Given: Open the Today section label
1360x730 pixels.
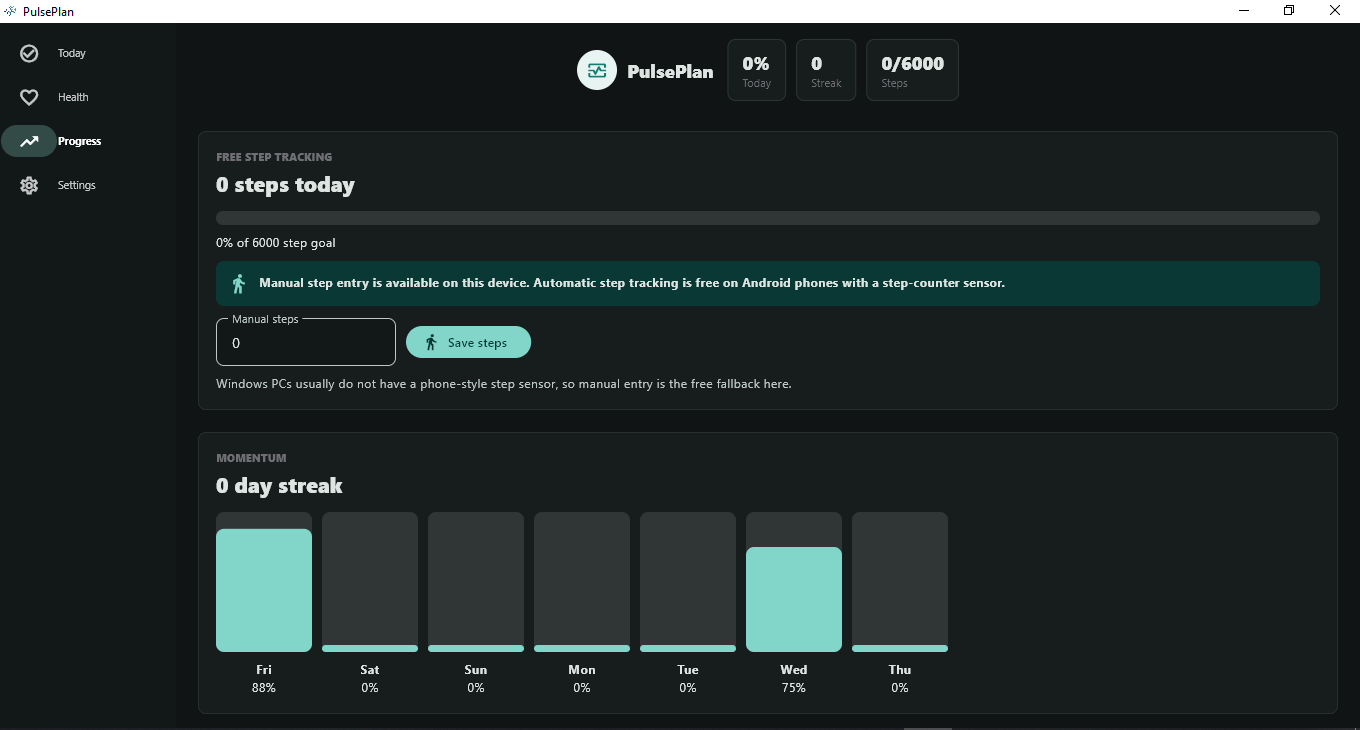Looking at the screenshot, I should (72, 53).
